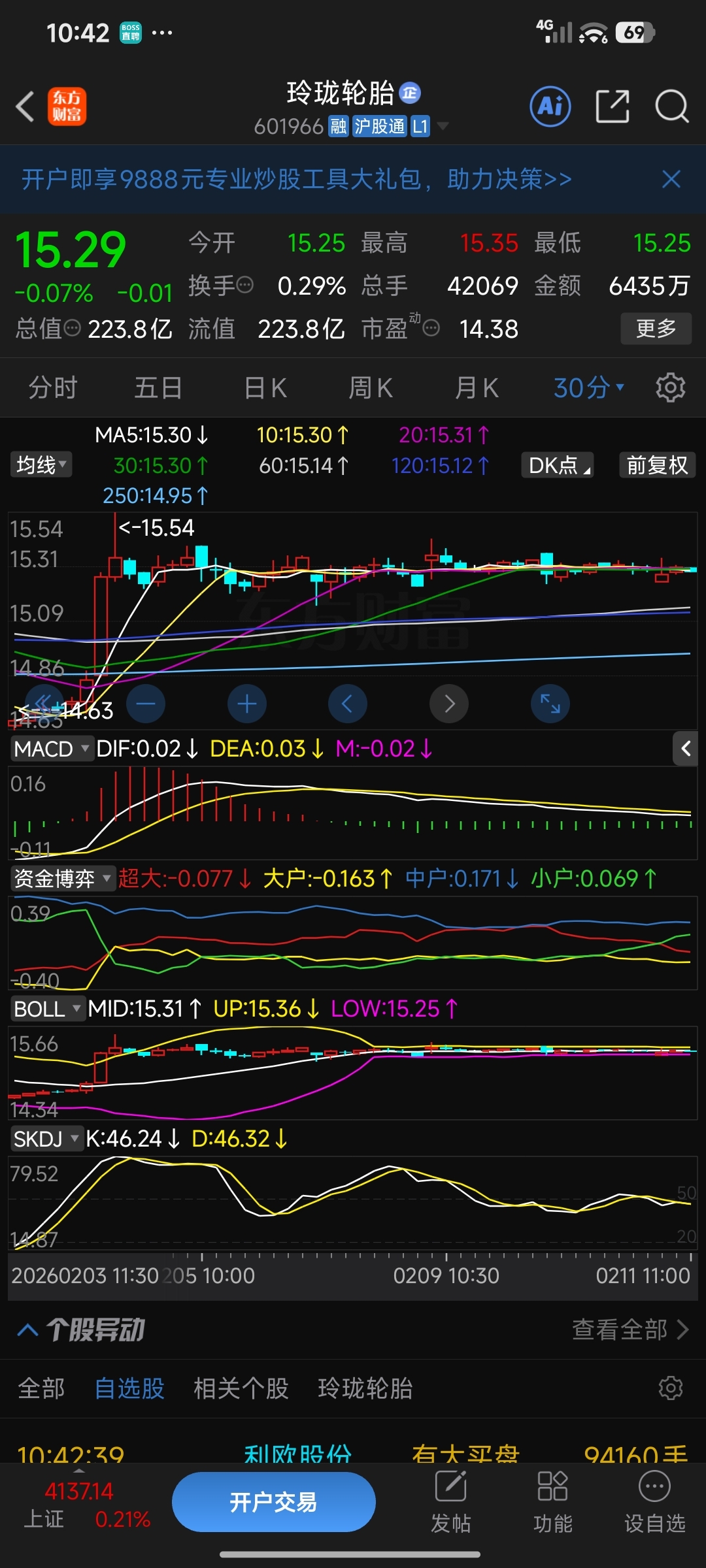Open 个股异动 settings gear icon
Screen dimensions: 706x1568
coord(671,1388)
